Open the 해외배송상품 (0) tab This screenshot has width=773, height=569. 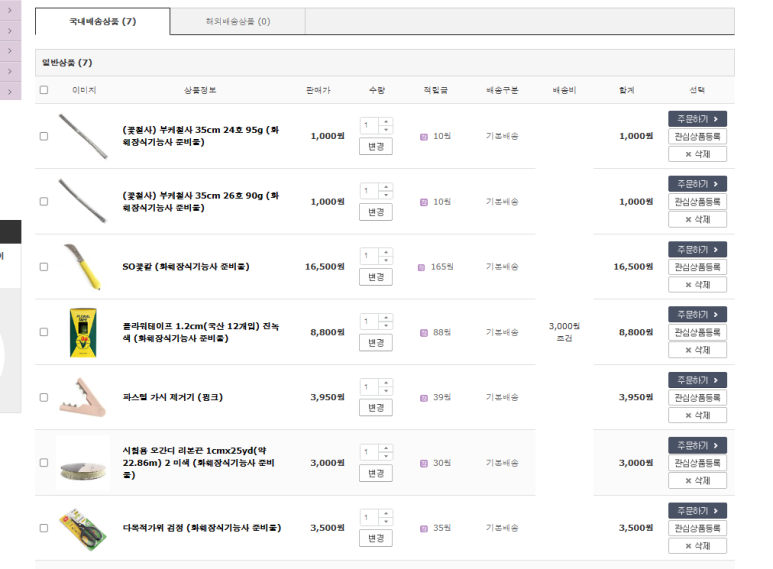238,21
